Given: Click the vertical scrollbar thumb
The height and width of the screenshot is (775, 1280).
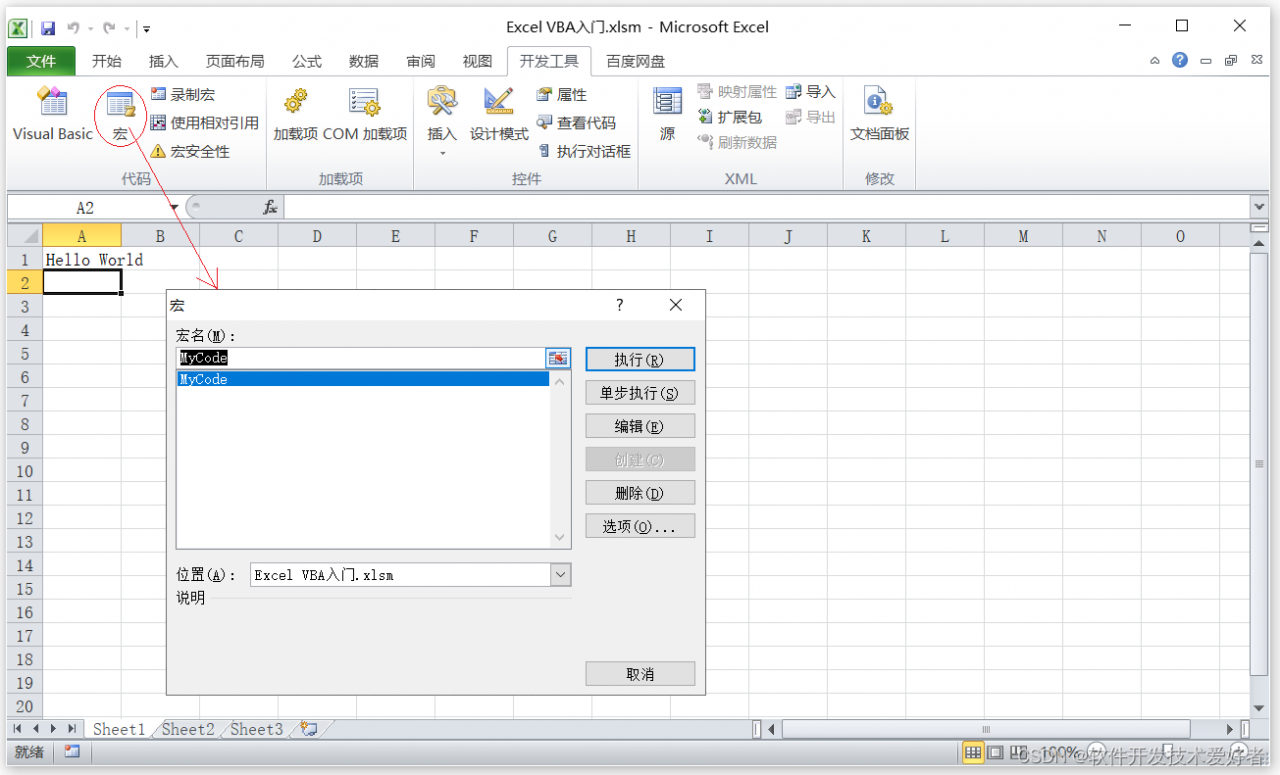Looking at the screenshot, I should pos(1259,463).
